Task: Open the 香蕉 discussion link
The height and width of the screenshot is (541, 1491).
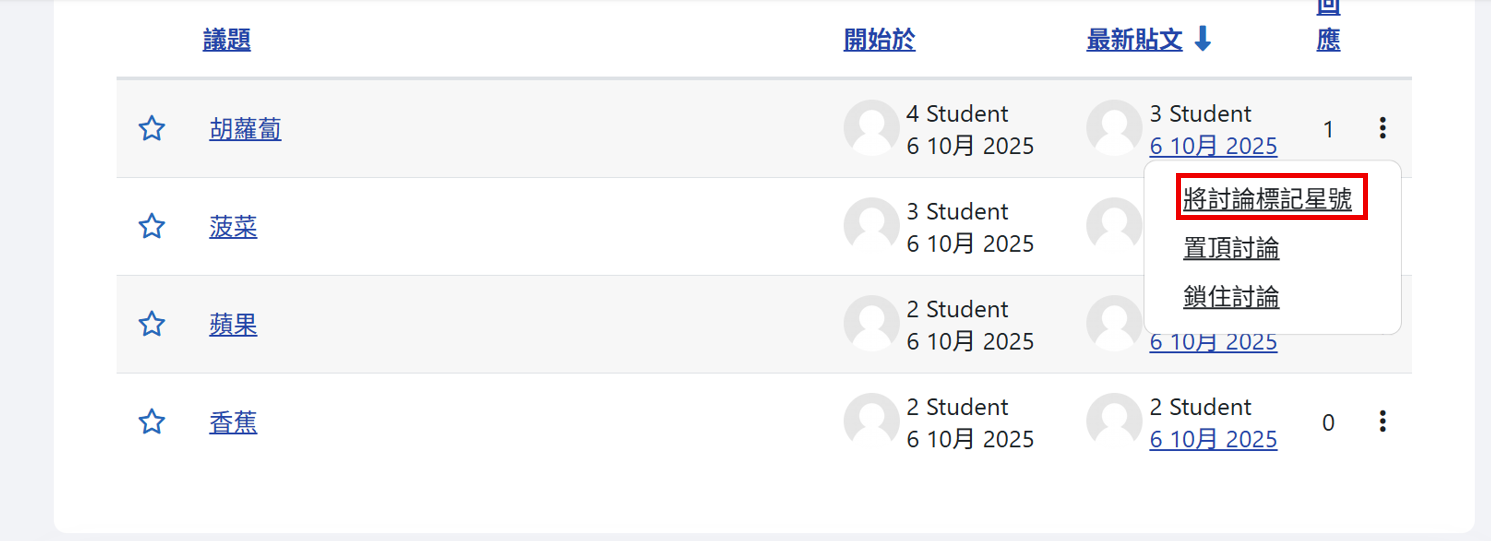Action: point(233,423)
